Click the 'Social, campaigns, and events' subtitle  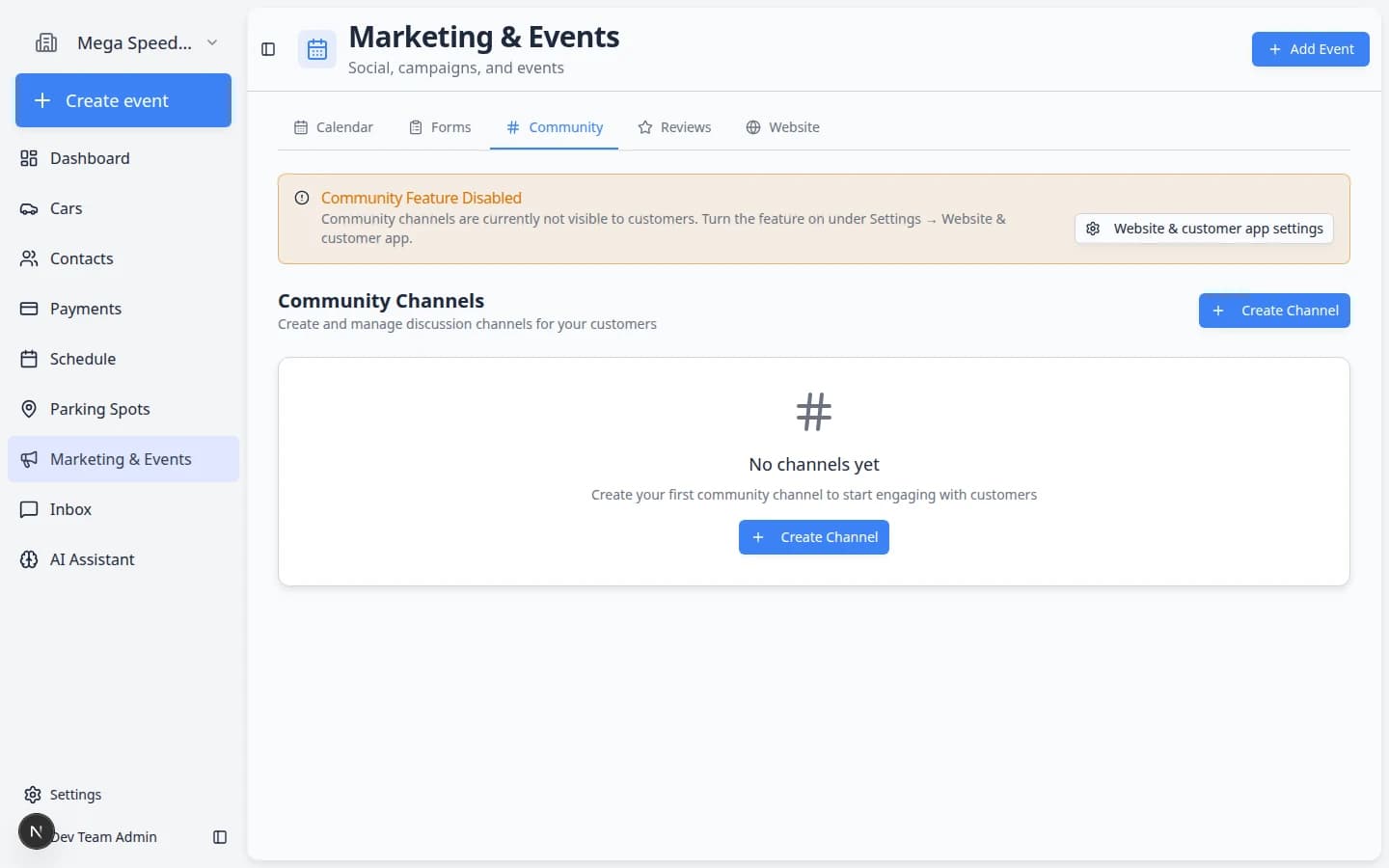click(x=456, y=68)
